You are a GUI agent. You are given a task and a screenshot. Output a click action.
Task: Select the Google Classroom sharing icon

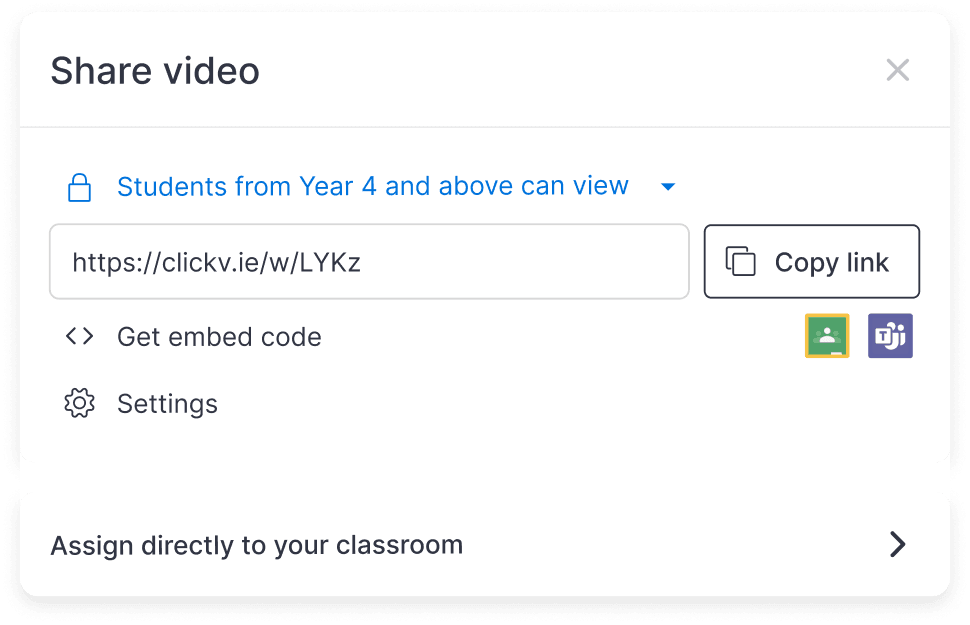point(826,336)
